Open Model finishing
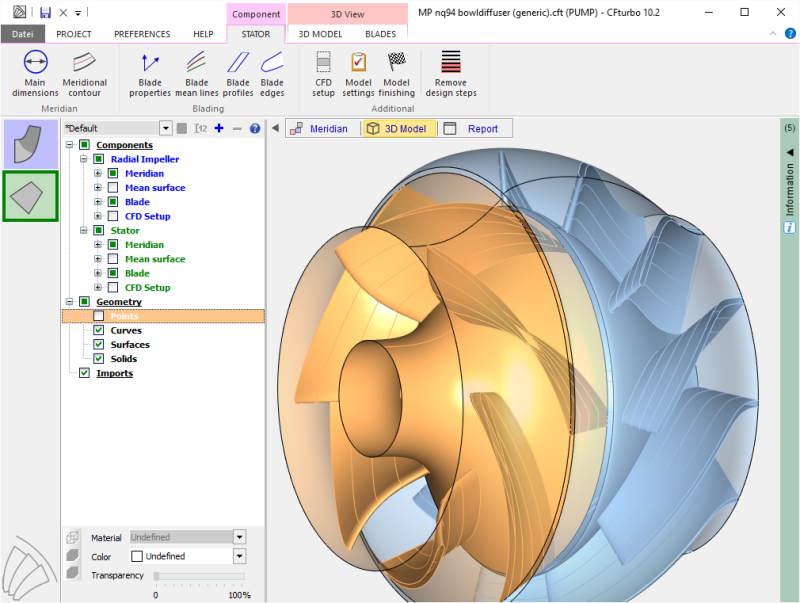Image resolution: width=800 pixels, height=603 pixels. (396, 74)
